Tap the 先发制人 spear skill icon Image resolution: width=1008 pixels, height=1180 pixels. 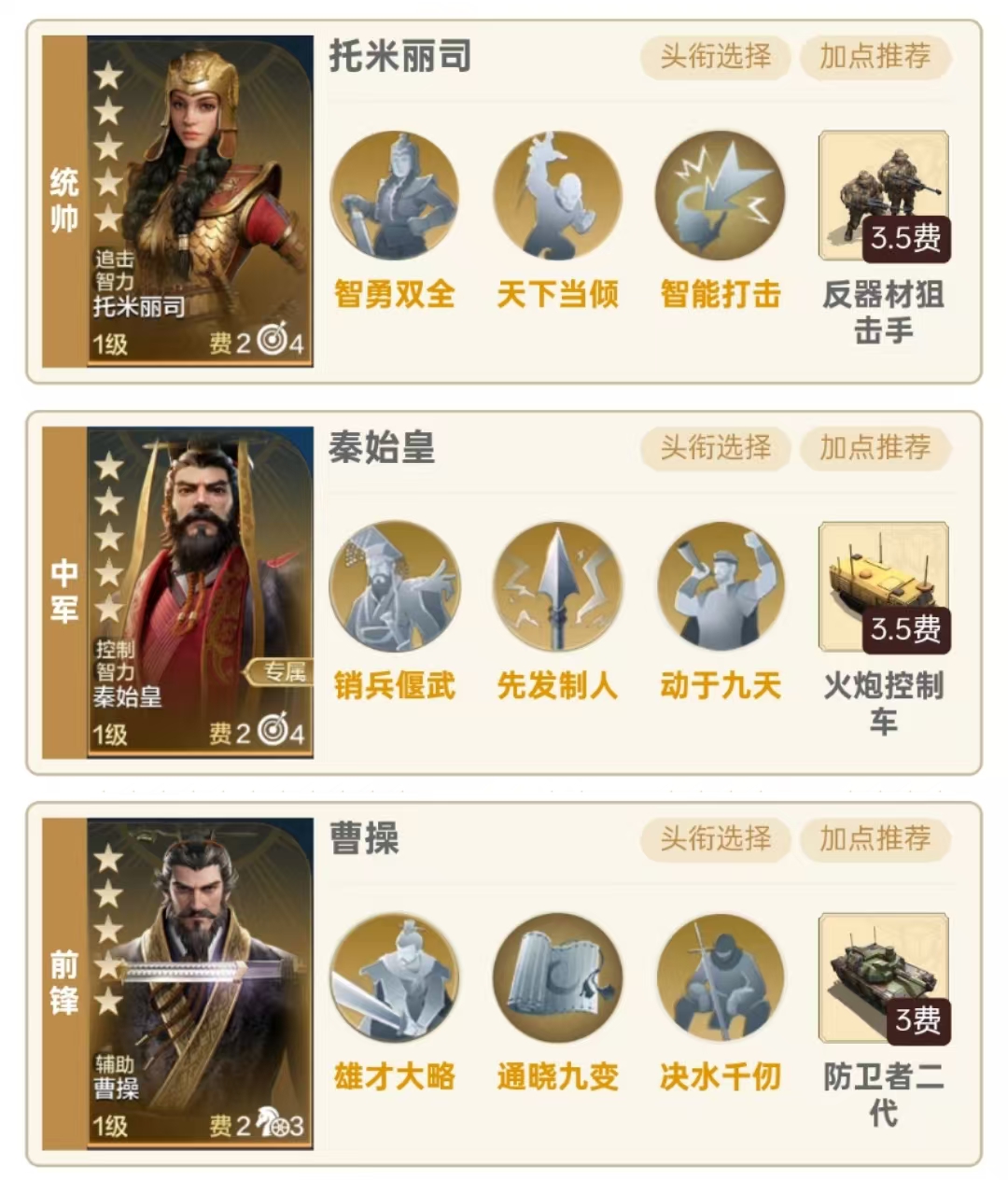(557, 586)
